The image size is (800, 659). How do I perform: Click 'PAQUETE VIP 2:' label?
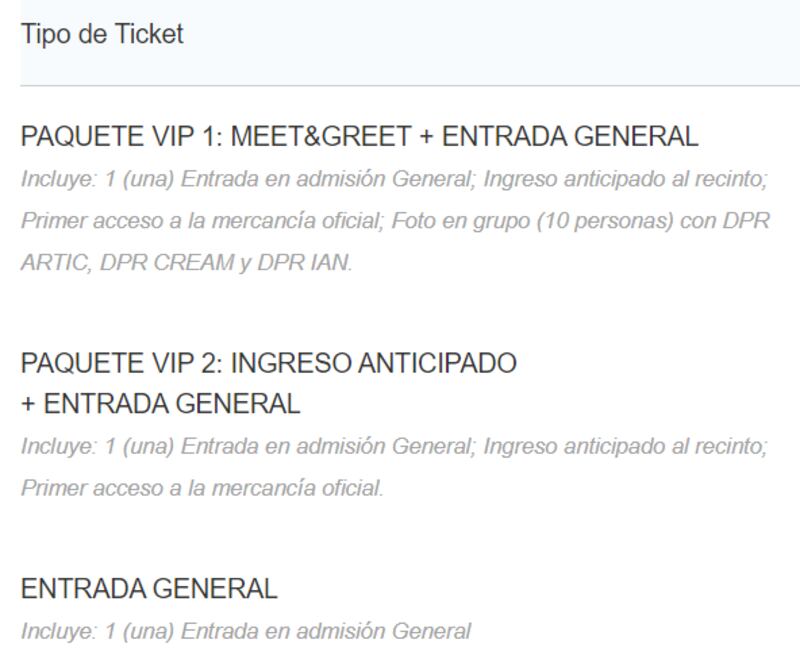[x=122, y=363]
